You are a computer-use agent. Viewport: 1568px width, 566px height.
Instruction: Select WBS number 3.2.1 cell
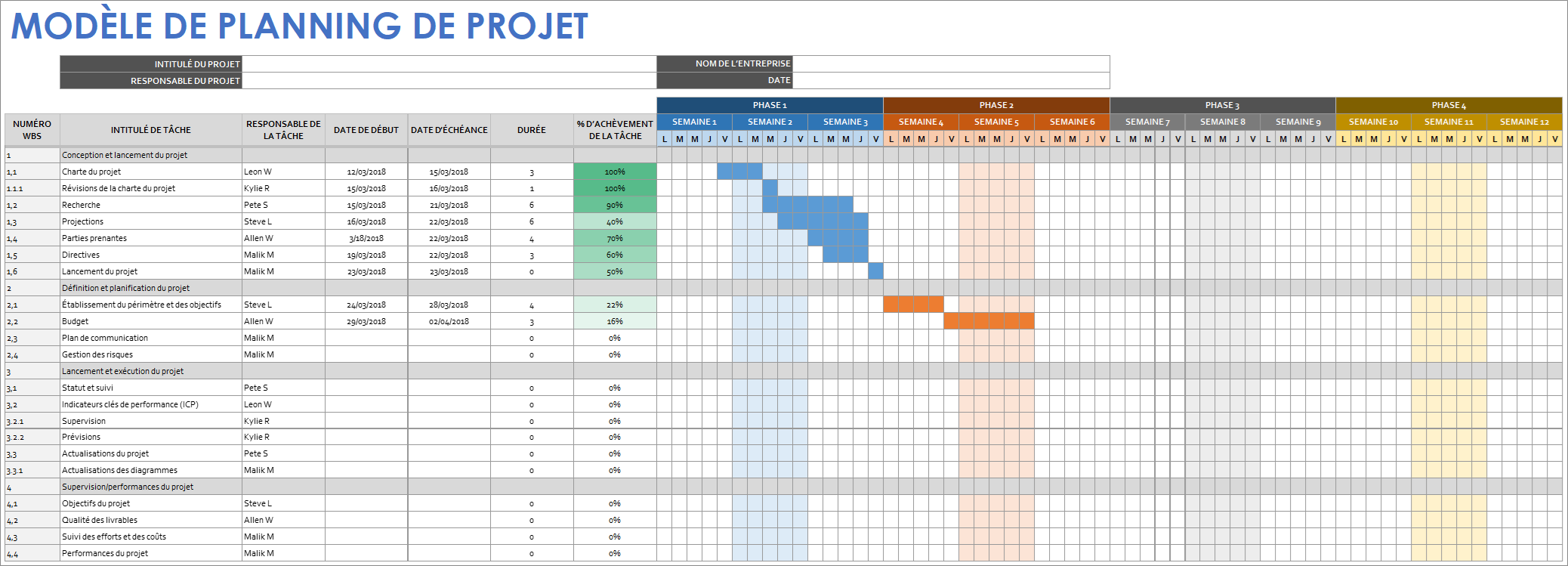tap(32, 421)
